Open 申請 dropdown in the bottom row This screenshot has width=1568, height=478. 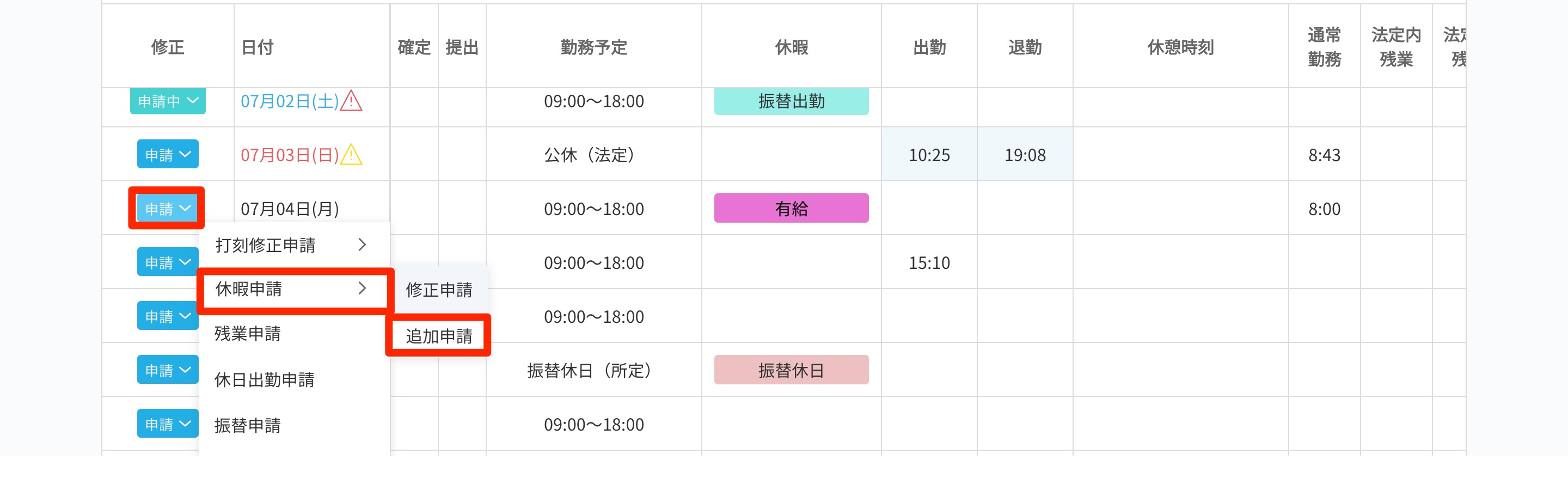point(167,424)
